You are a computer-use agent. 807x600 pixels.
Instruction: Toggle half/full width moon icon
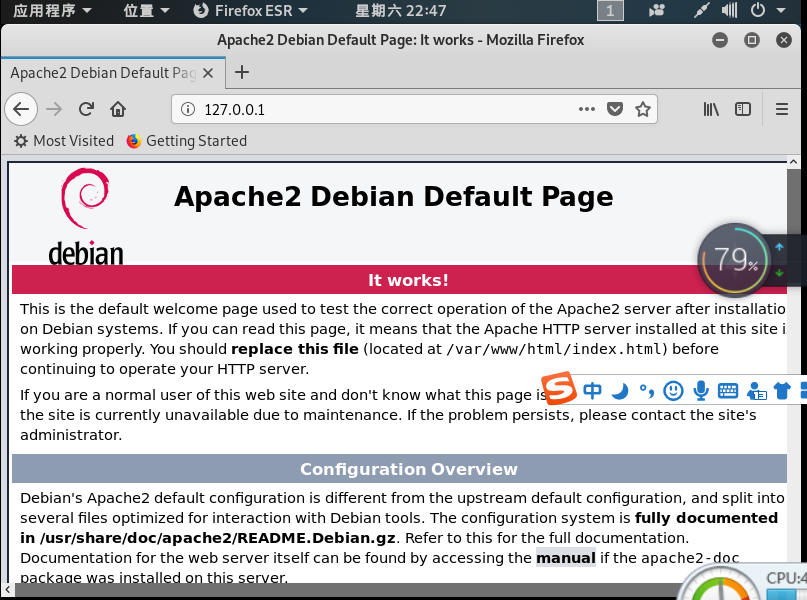620,391
